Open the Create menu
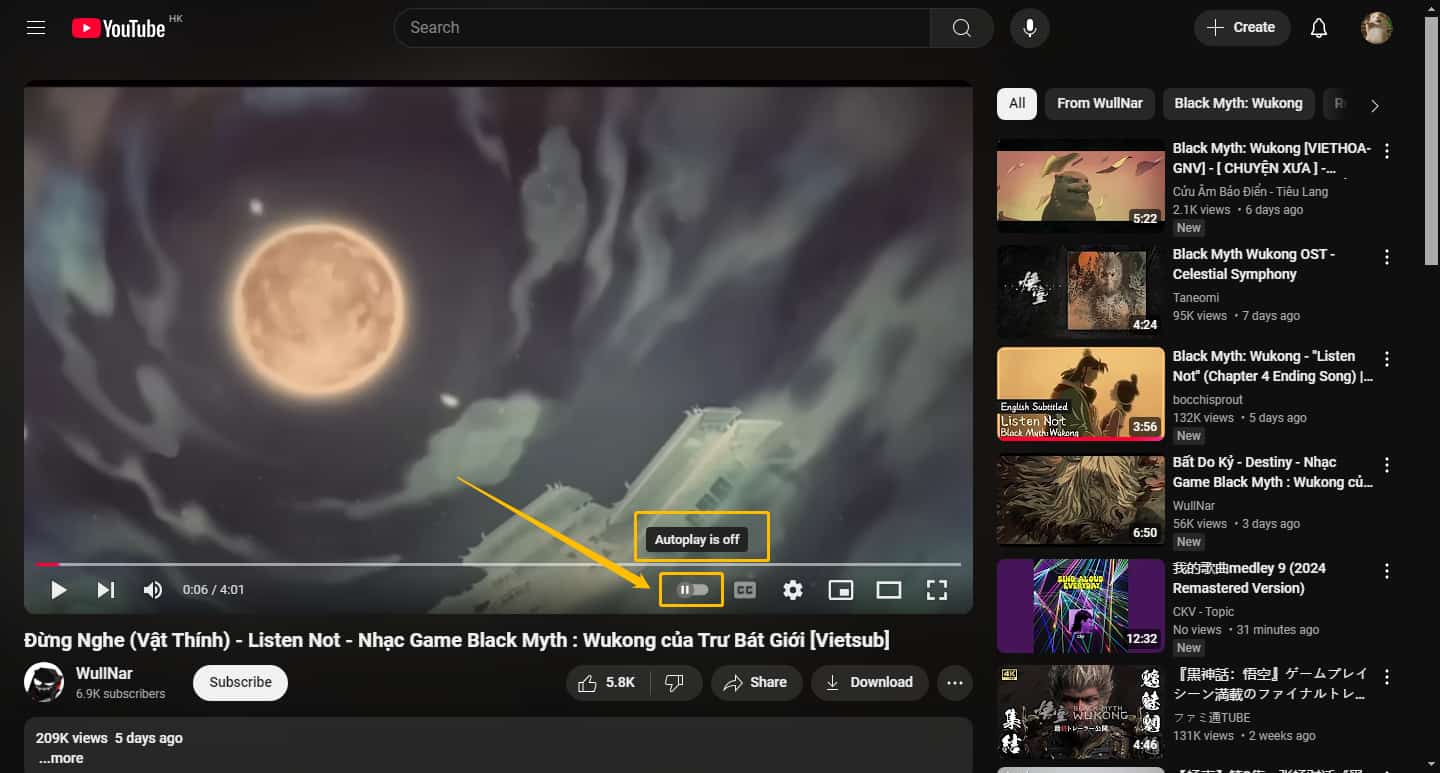1440x773 pixels. (1242, 28)
